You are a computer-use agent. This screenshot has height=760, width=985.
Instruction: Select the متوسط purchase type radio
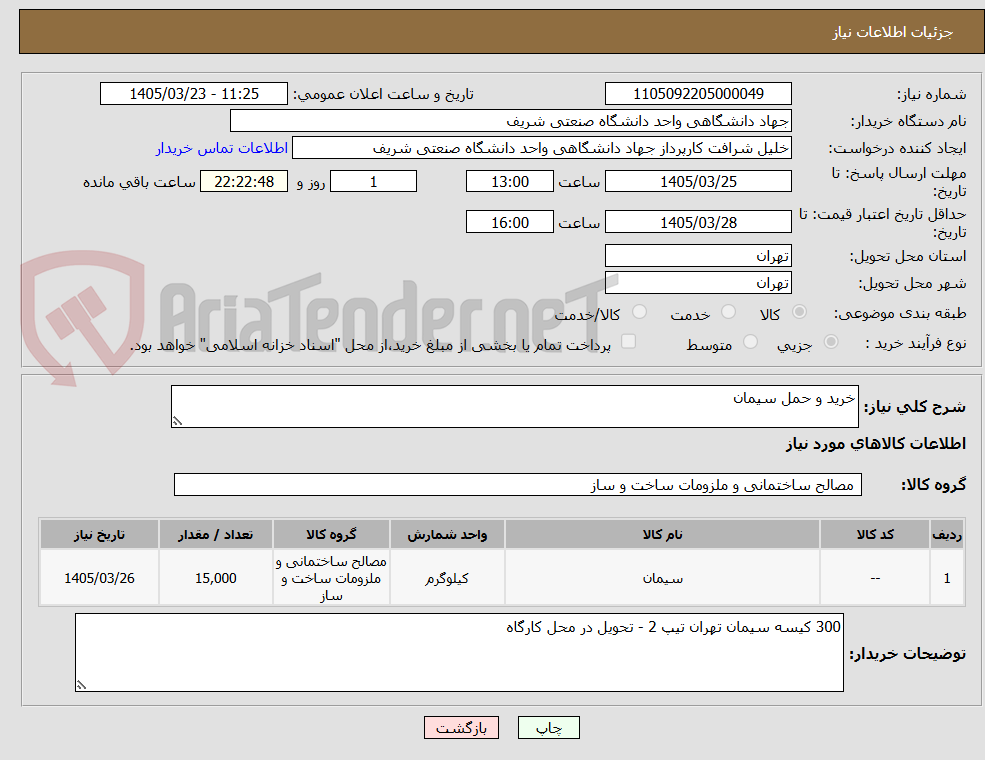tap(750, 342)
